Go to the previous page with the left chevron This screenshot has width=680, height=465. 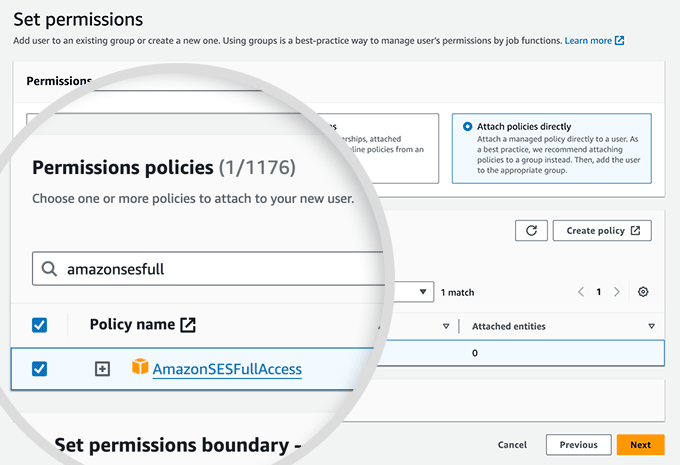[581, 292]
